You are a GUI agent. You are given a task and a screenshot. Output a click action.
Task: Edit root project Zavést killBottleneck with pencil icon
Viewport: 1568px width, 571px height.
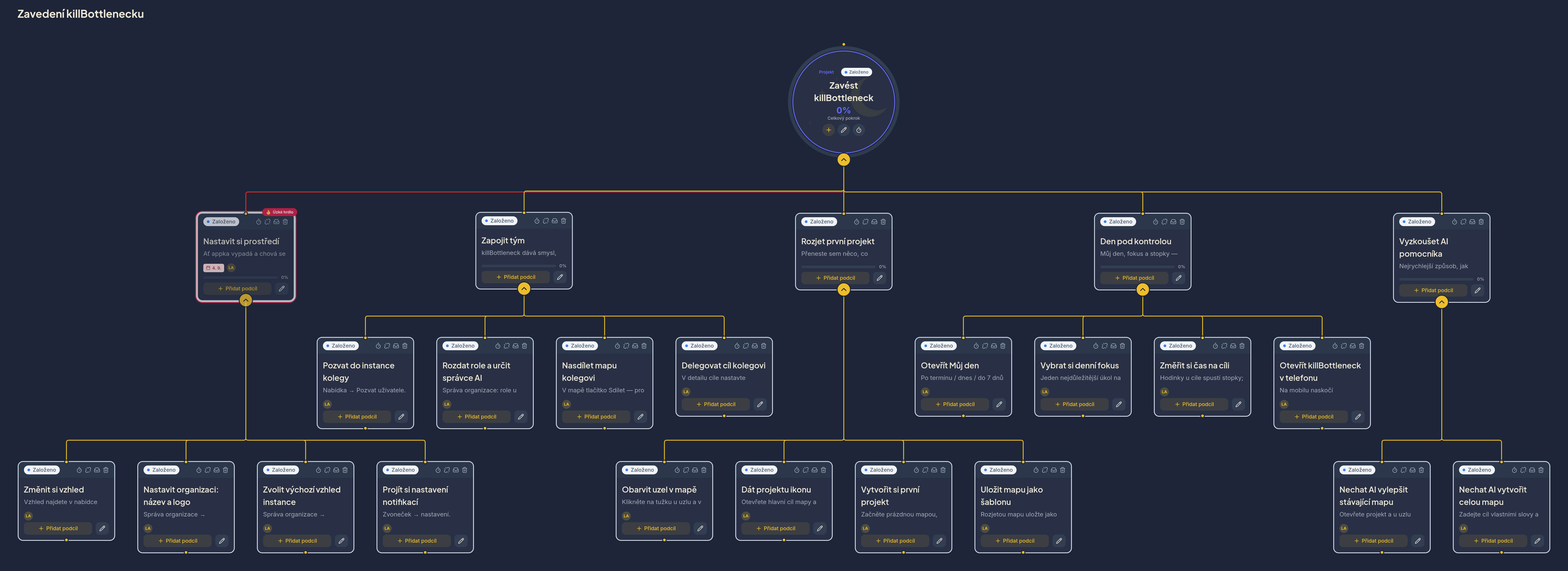tap(844, 130)
